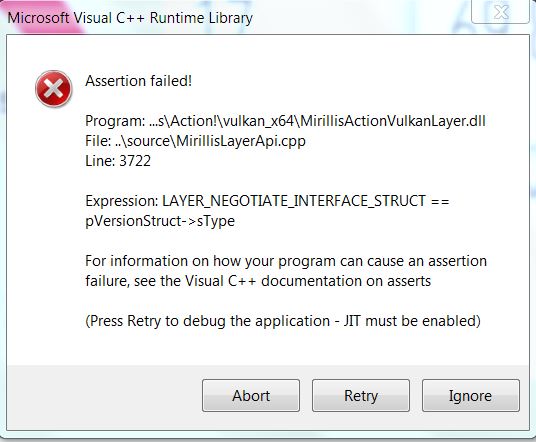This screenshot has height=442, width=536.
Task: Click the word "File:" label
Action: 98,141
